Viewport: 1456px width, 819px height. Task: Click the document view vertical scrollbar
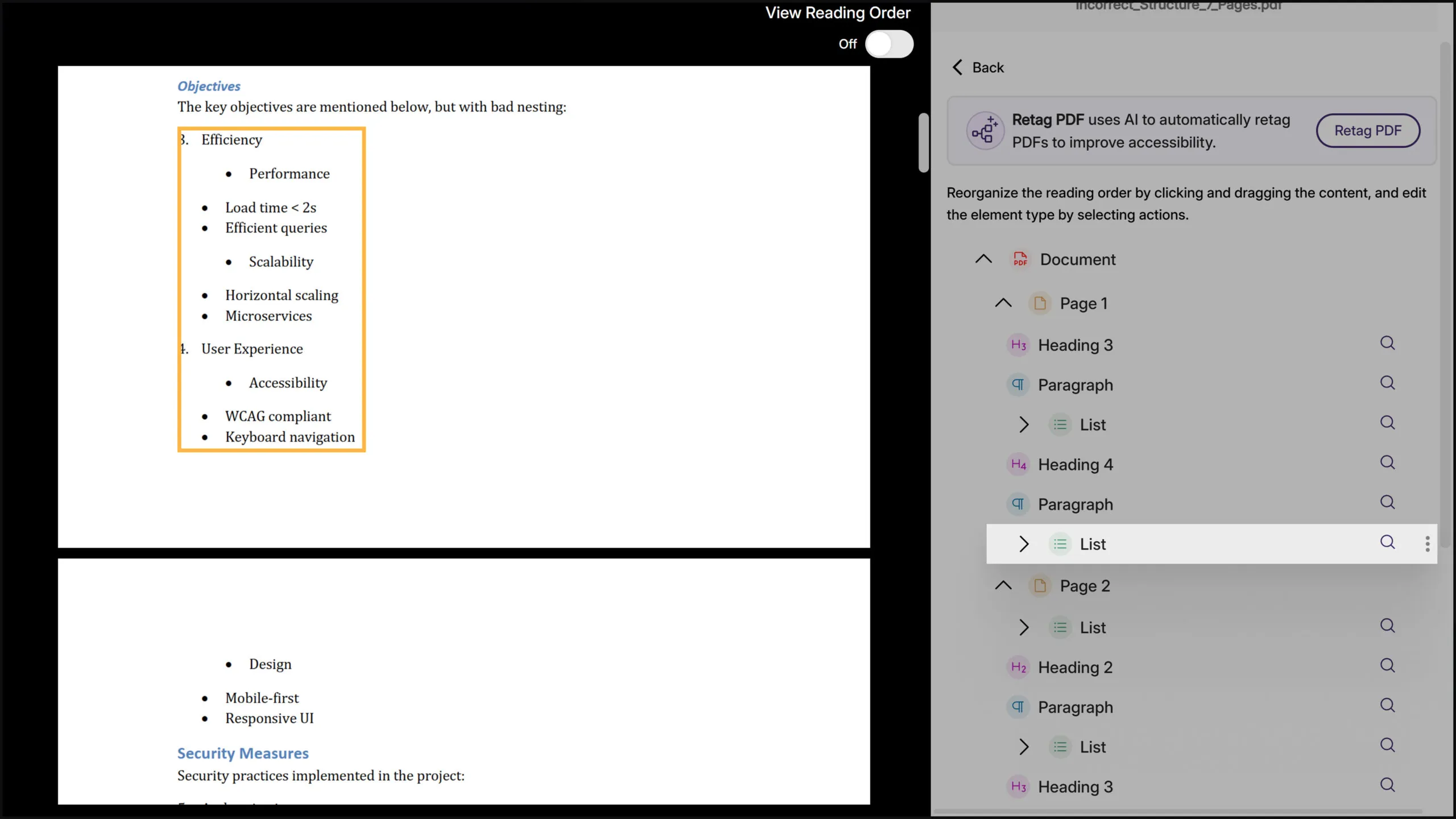923,142
